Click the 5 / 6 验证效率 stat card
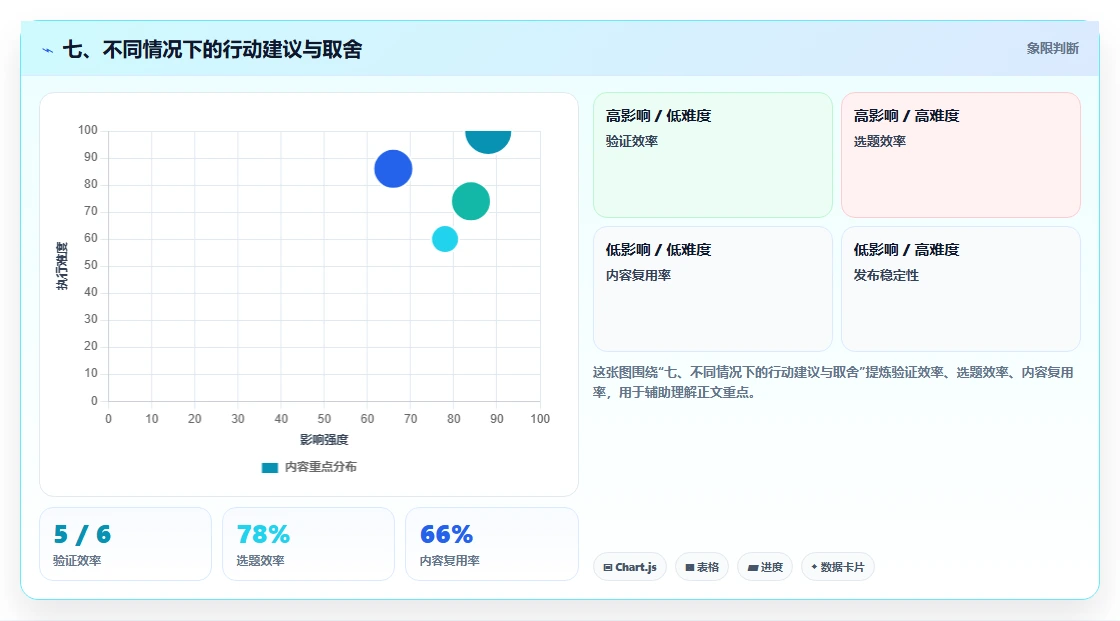The height and width of the screenshot is (621, 1120). pos(126,544)
